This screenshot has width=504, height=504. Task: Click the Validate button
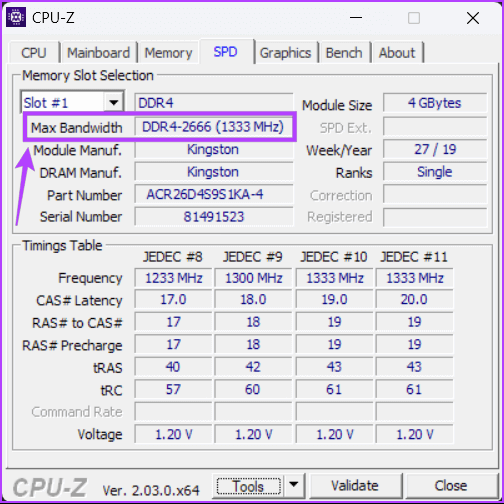point(355,486)
